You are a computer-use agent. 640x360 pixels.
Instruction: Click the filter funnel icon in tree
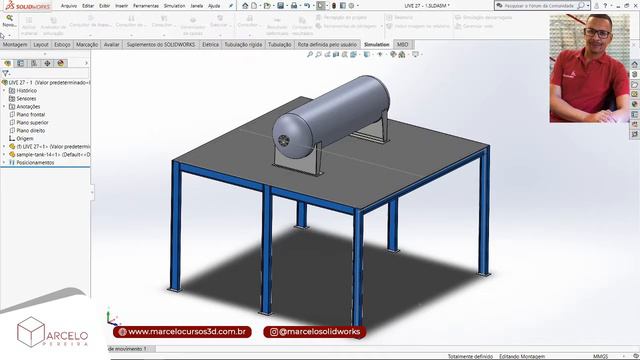tap(5, 73)
